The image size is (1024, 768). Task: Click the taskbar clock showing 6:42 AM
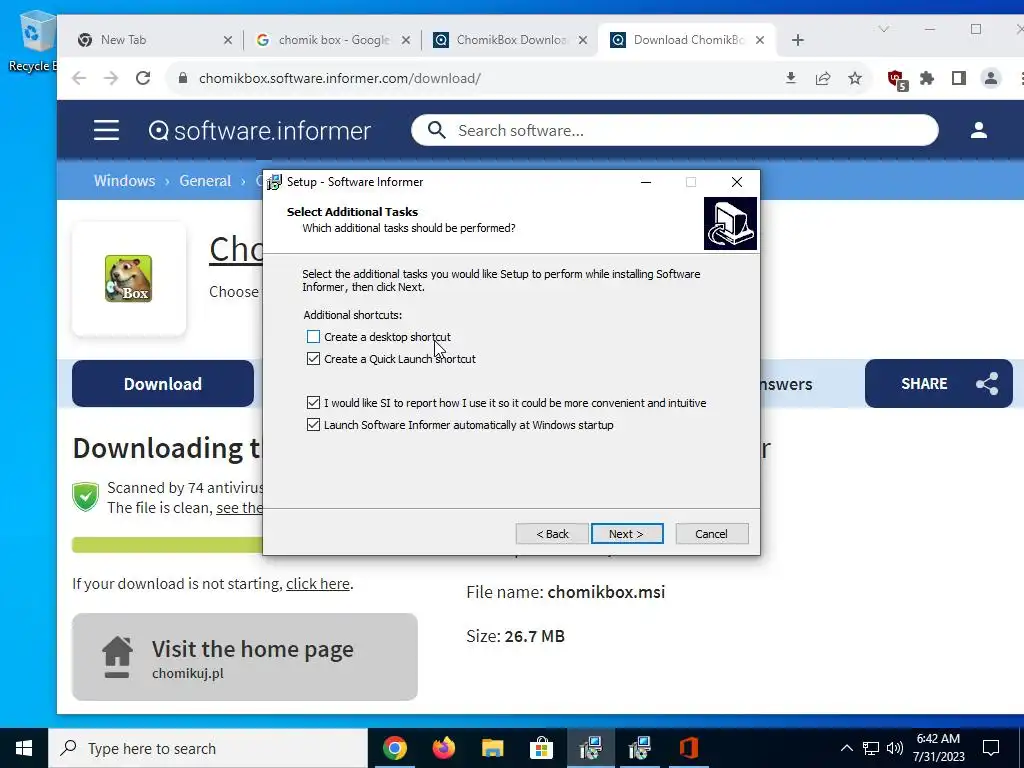938,748
